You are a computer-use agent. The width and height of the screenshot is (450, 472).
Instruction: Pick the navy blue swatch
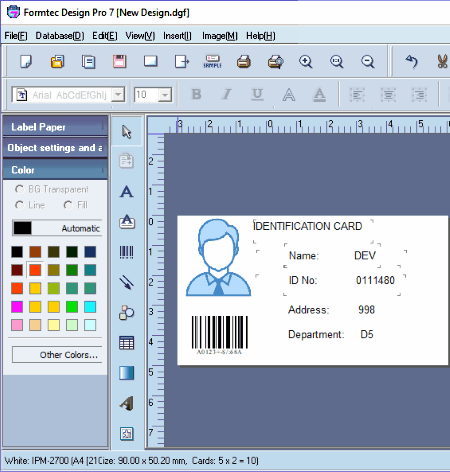click(90, 252)
